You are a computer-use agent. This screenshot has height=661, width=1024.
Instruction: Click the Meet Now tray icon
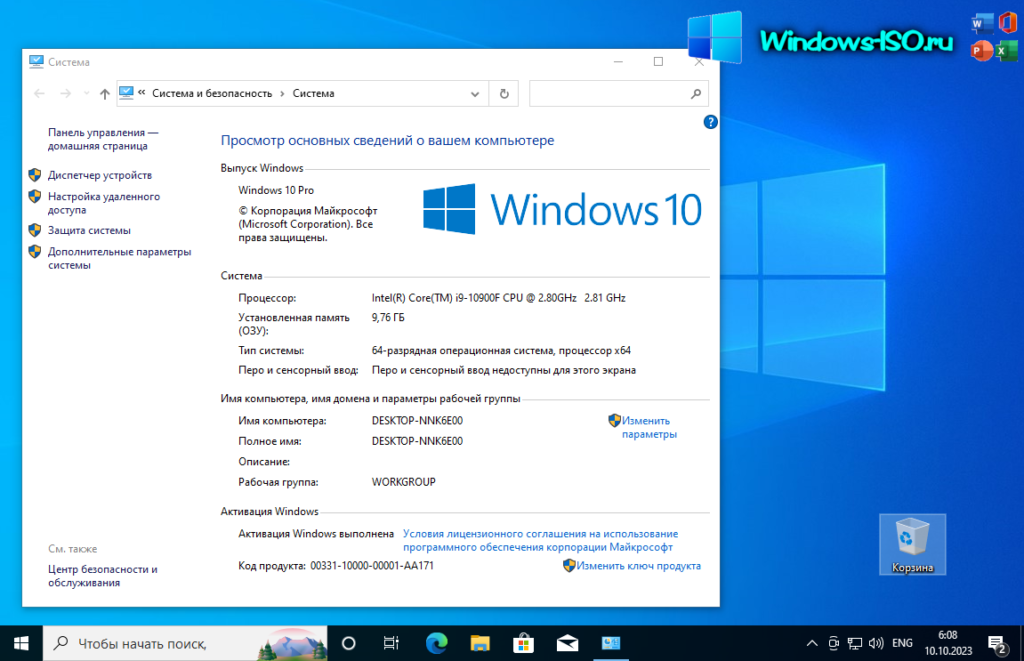click(x=833, y=643)
